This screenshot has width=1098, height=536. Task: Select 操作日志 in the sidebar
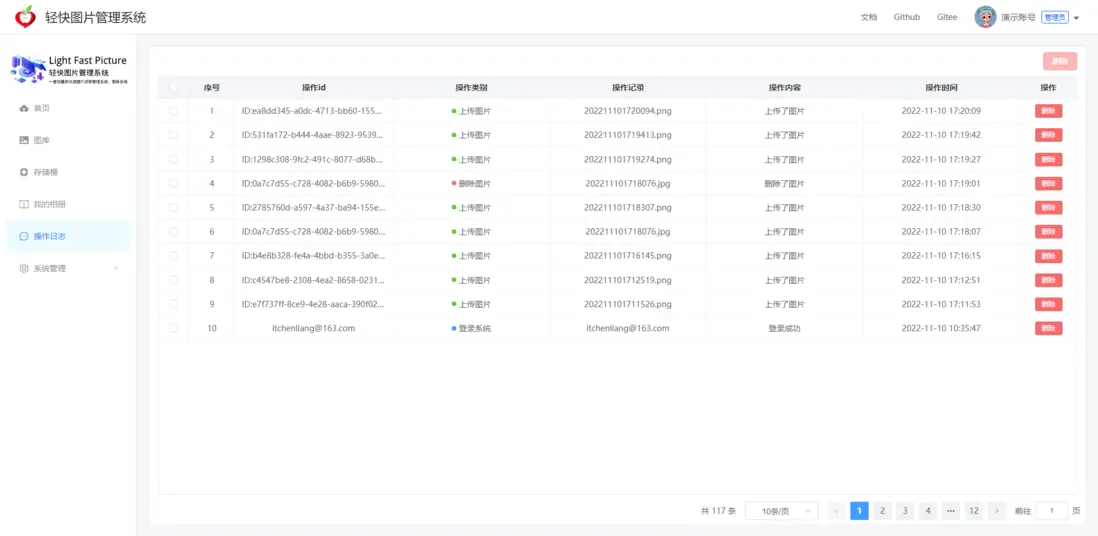point(68,237)
